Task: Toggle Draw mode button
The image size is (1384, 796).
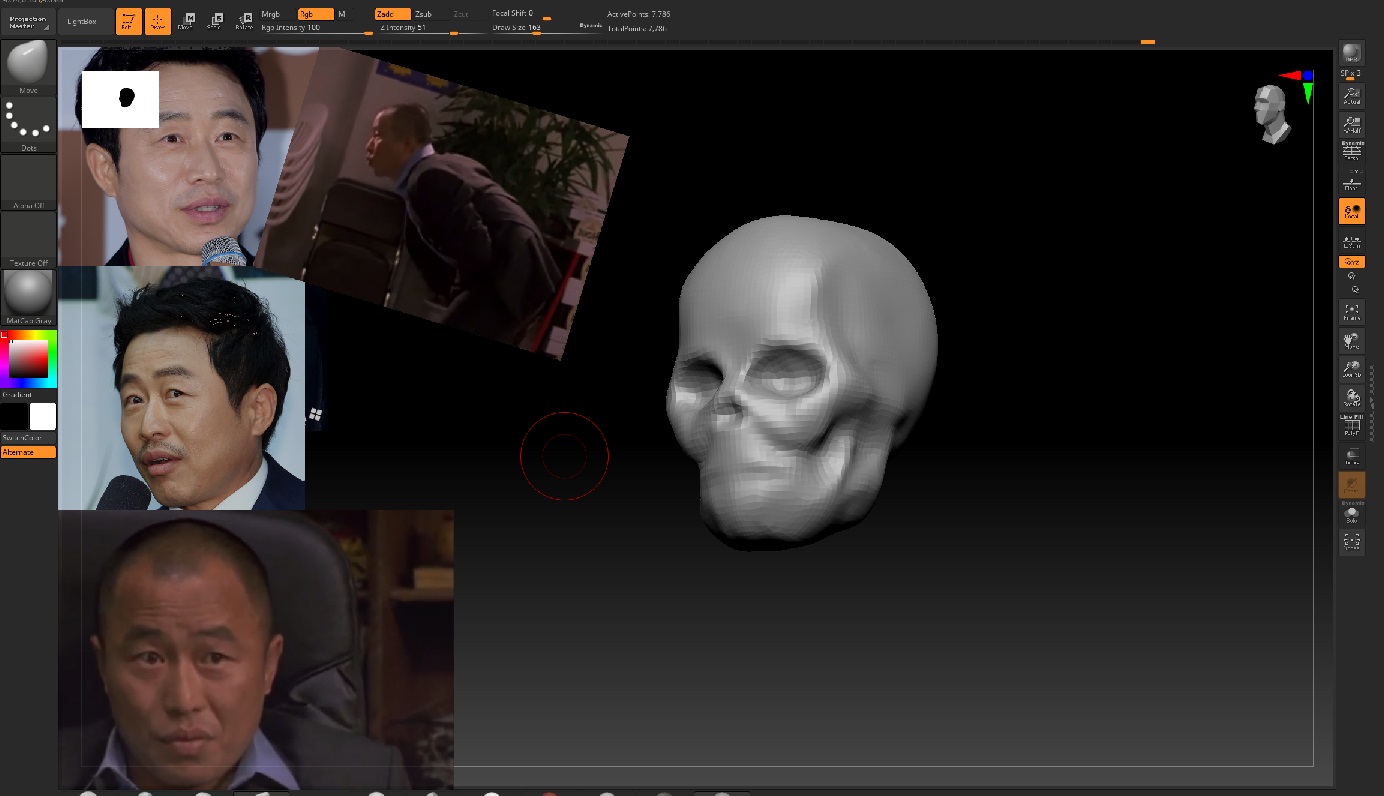Action: point(158,21)
